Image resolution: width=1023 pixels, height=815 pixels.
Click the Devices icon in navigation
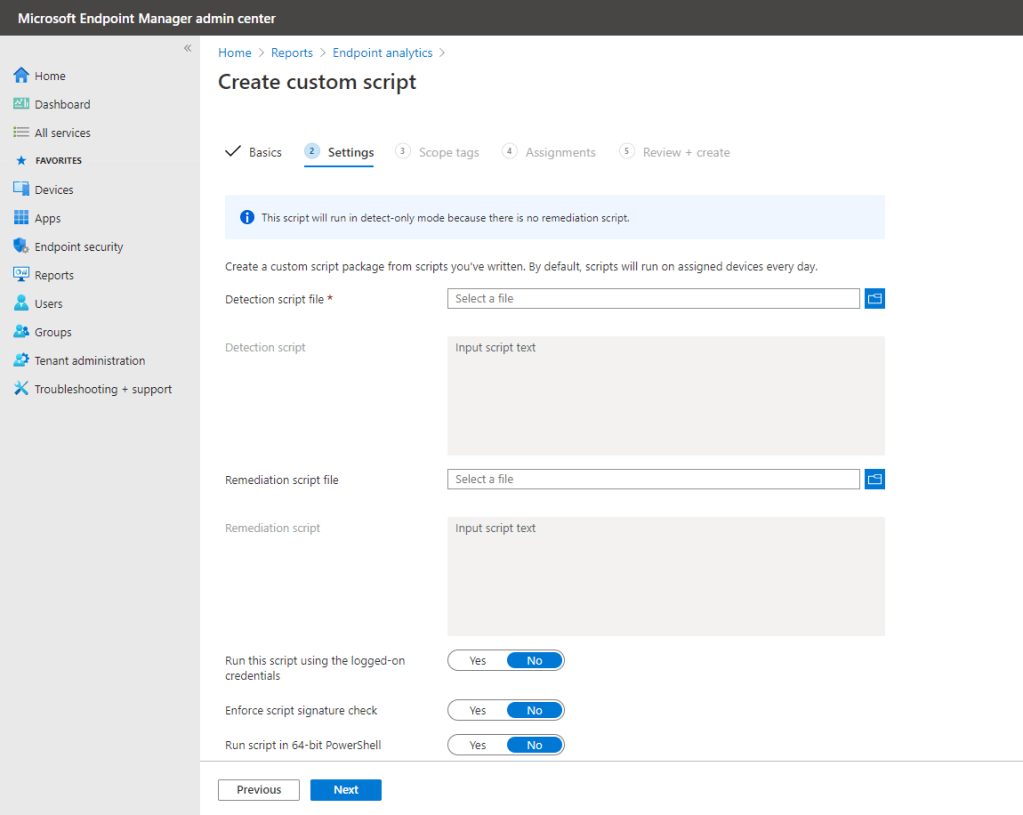pos(21,189)
